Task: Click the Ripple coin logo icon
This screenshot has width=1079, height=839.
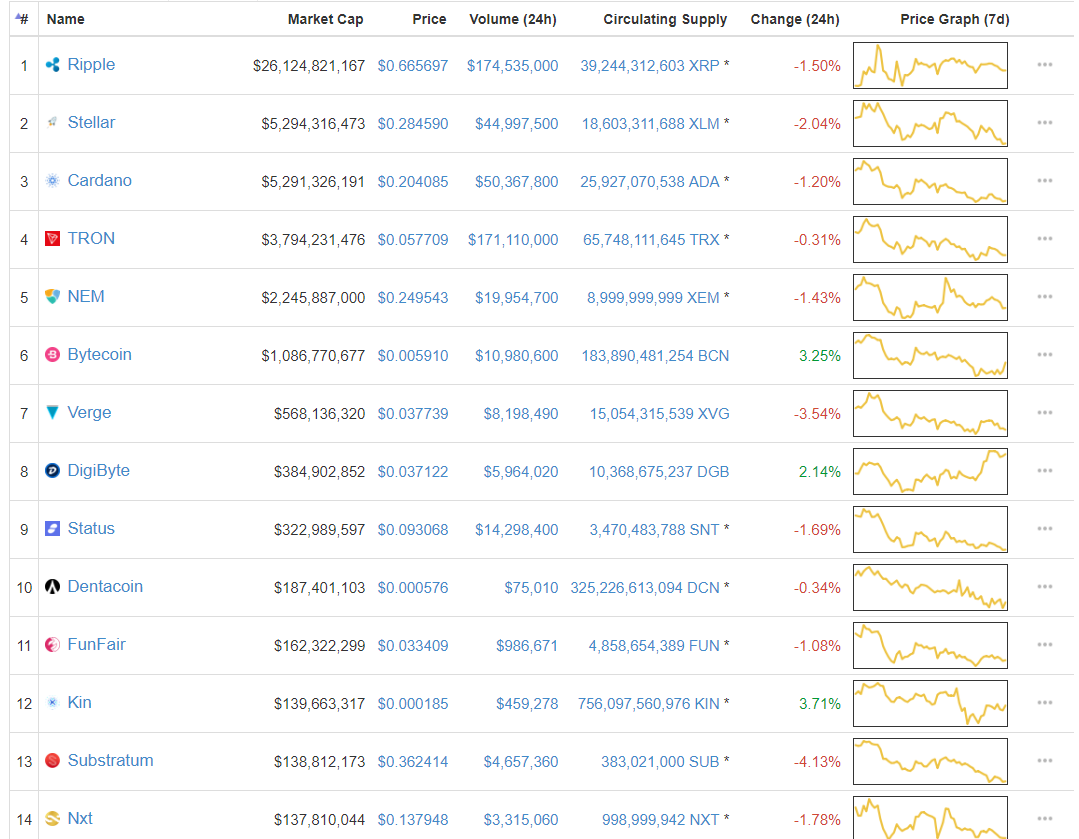Action: (x=52, y=65)
